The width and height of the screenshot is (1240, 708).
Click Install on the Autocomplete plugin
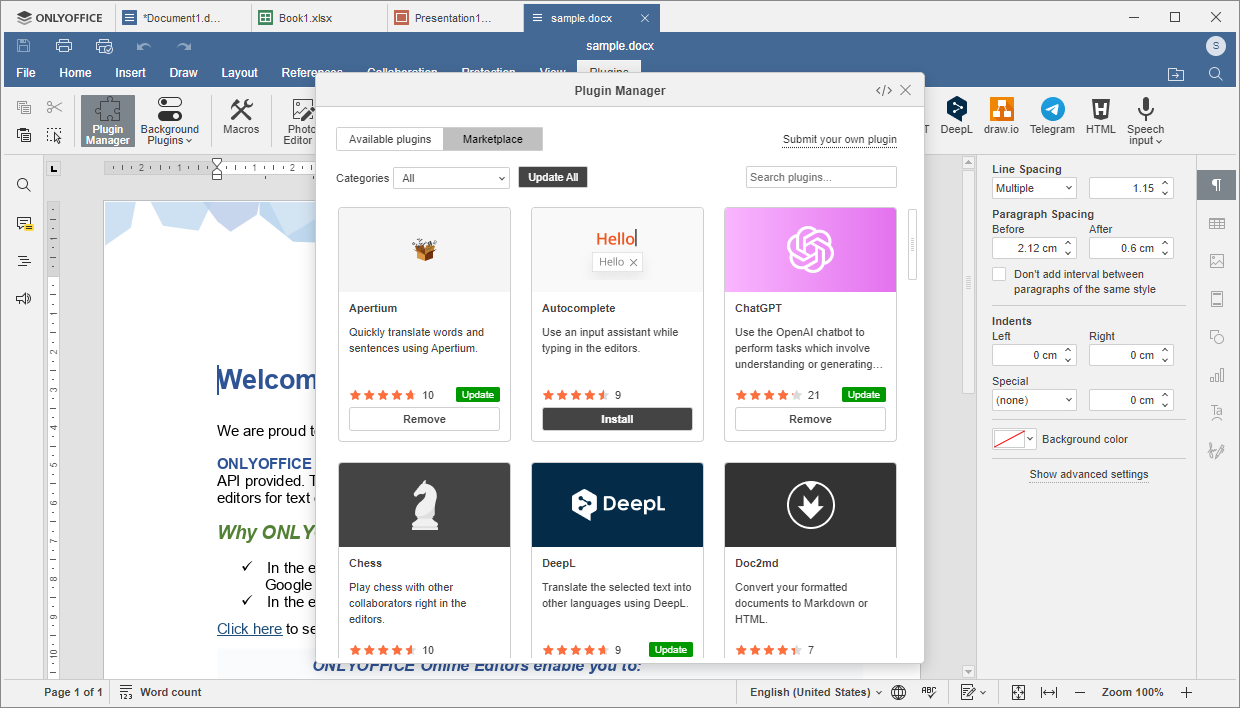617,418
